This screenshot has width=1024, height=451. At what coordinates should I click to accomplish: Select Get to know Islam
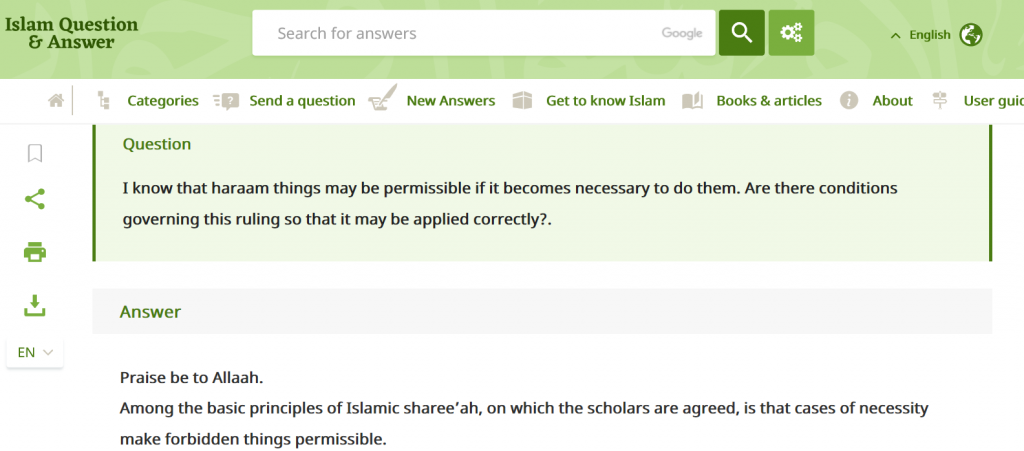[x=605, y=101]
